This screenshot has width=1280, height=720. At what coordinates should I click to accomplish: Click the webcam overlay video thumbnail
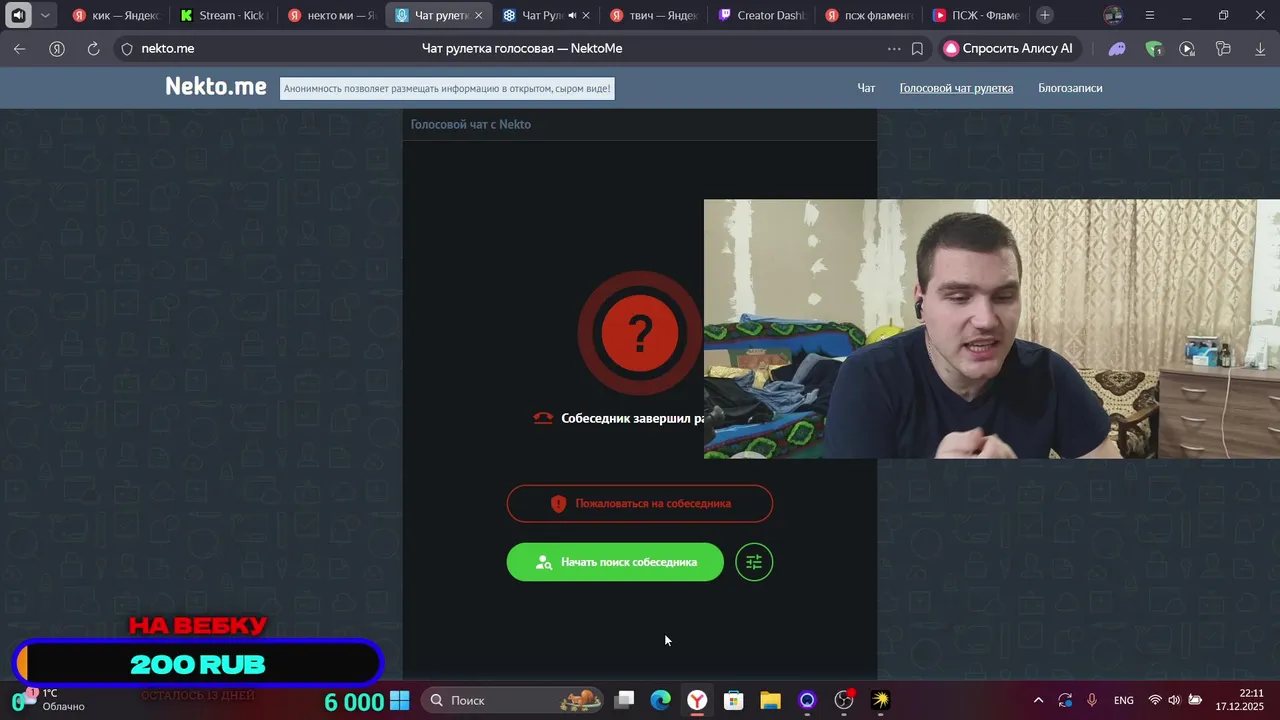[991, 329]
